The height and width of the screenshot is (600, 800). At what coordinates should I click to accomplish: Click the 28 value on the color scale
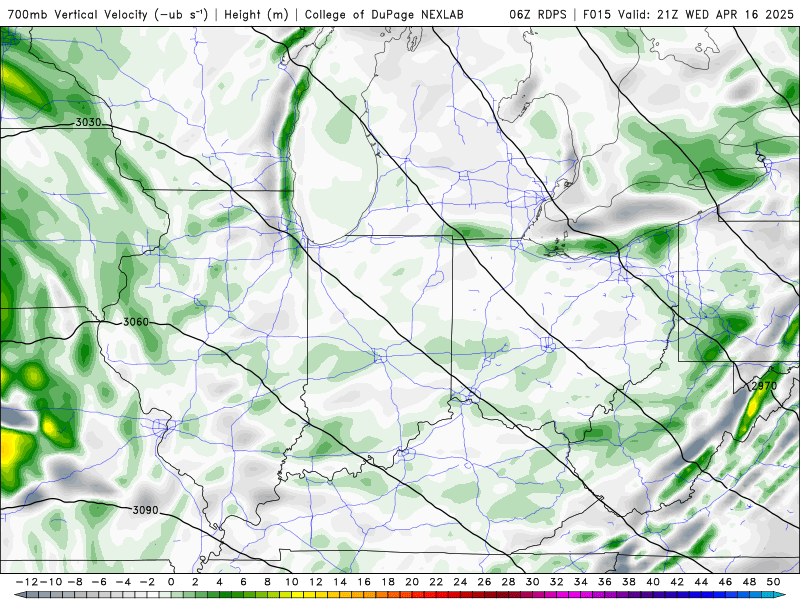pyautogui.click(x=508, y=582)
